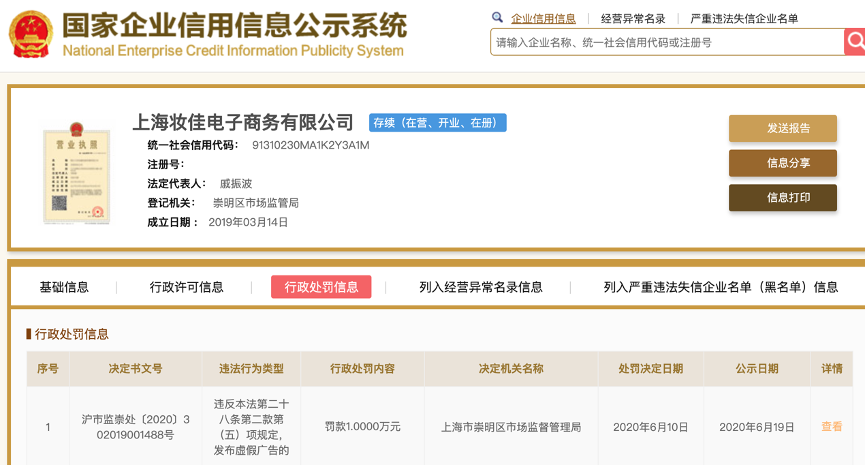Click the 信息打印 button

coord(783,198)
